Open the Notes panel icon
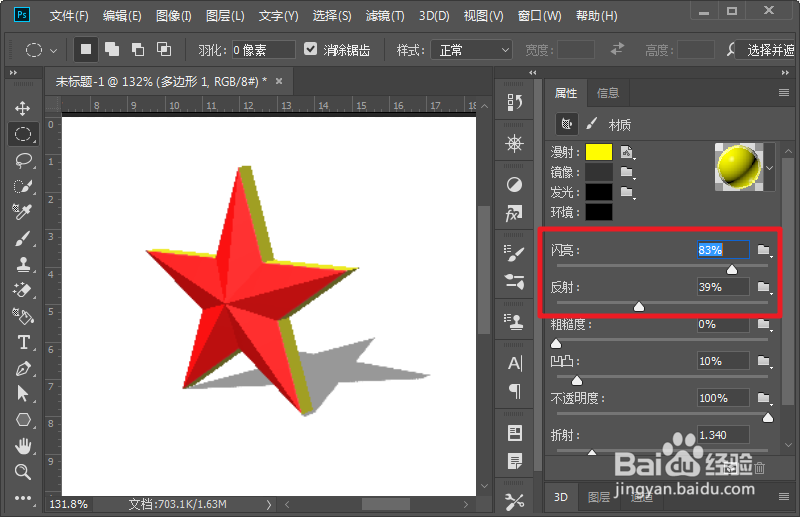Screen dimensions: 800x517 515,461
